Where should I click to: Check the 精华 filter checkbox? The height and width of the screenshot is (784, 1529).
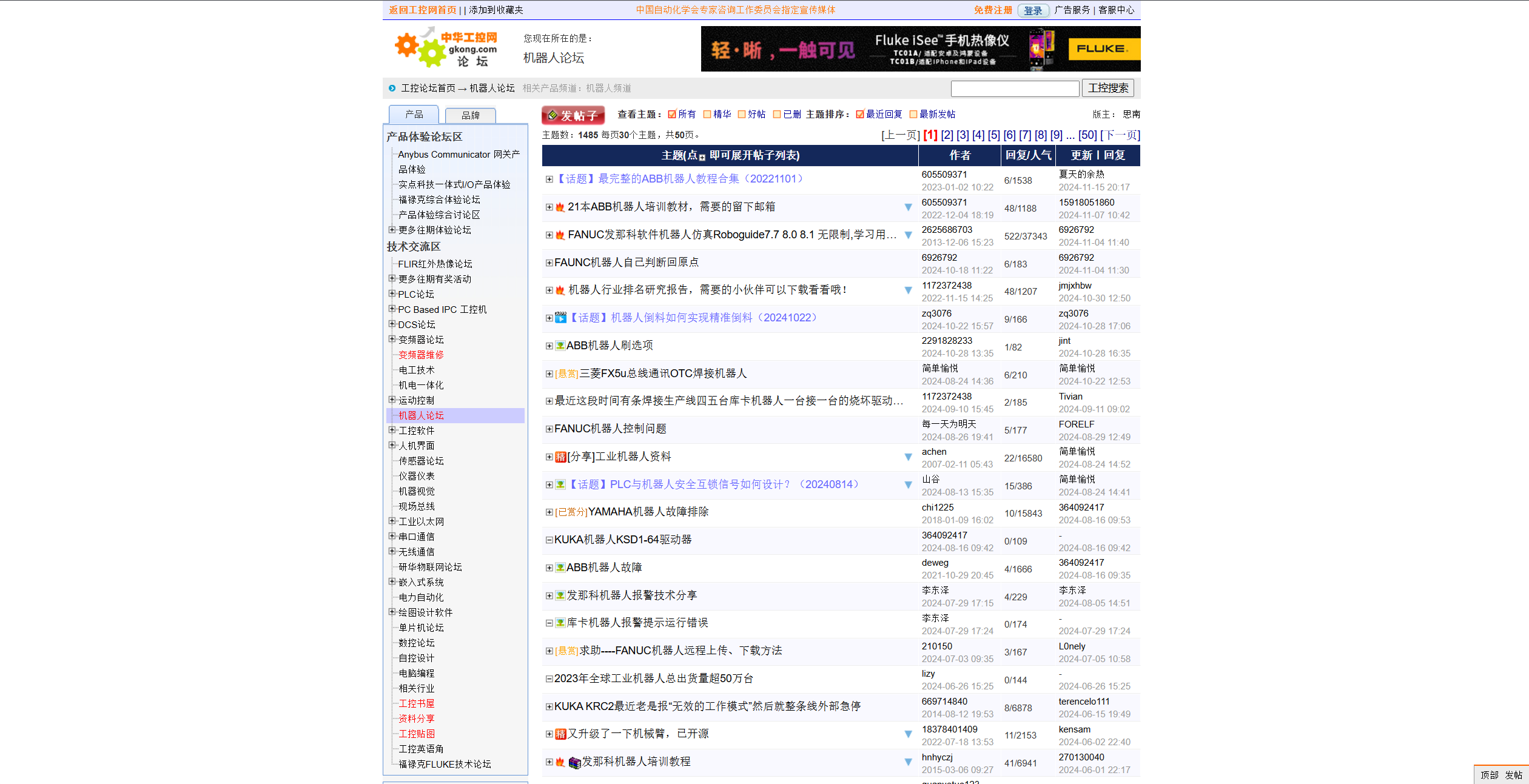tap(707, 114)
